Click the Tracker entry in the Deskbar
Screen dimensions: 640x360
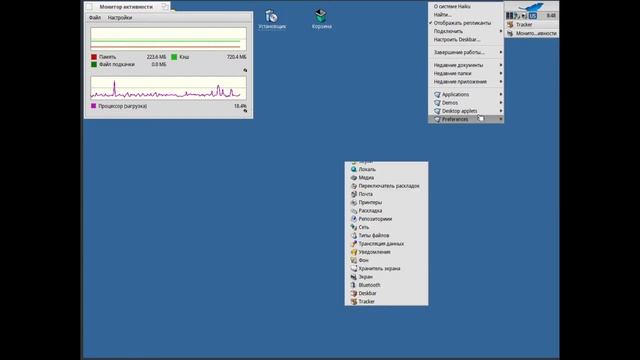(x=531, y=24)
